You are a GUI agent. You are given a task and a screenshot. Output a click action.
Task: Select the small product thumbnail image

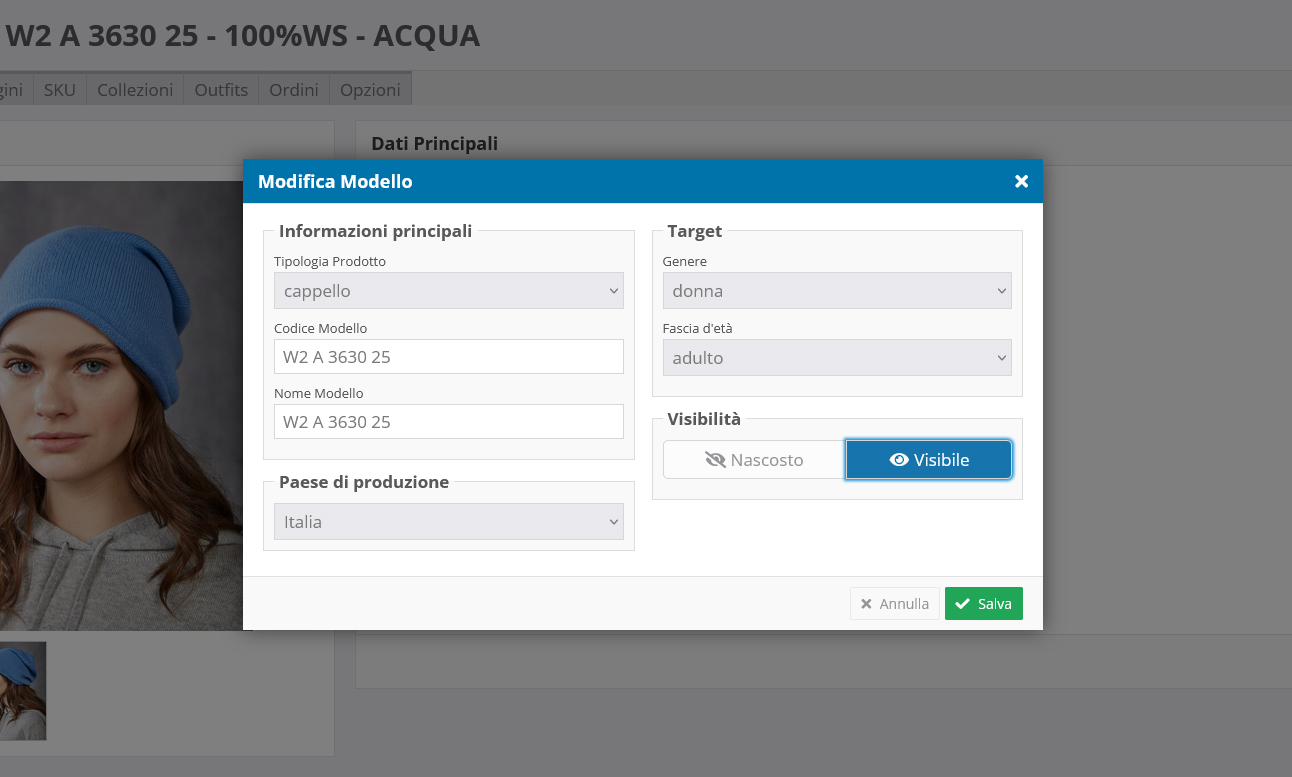point(22,690)
